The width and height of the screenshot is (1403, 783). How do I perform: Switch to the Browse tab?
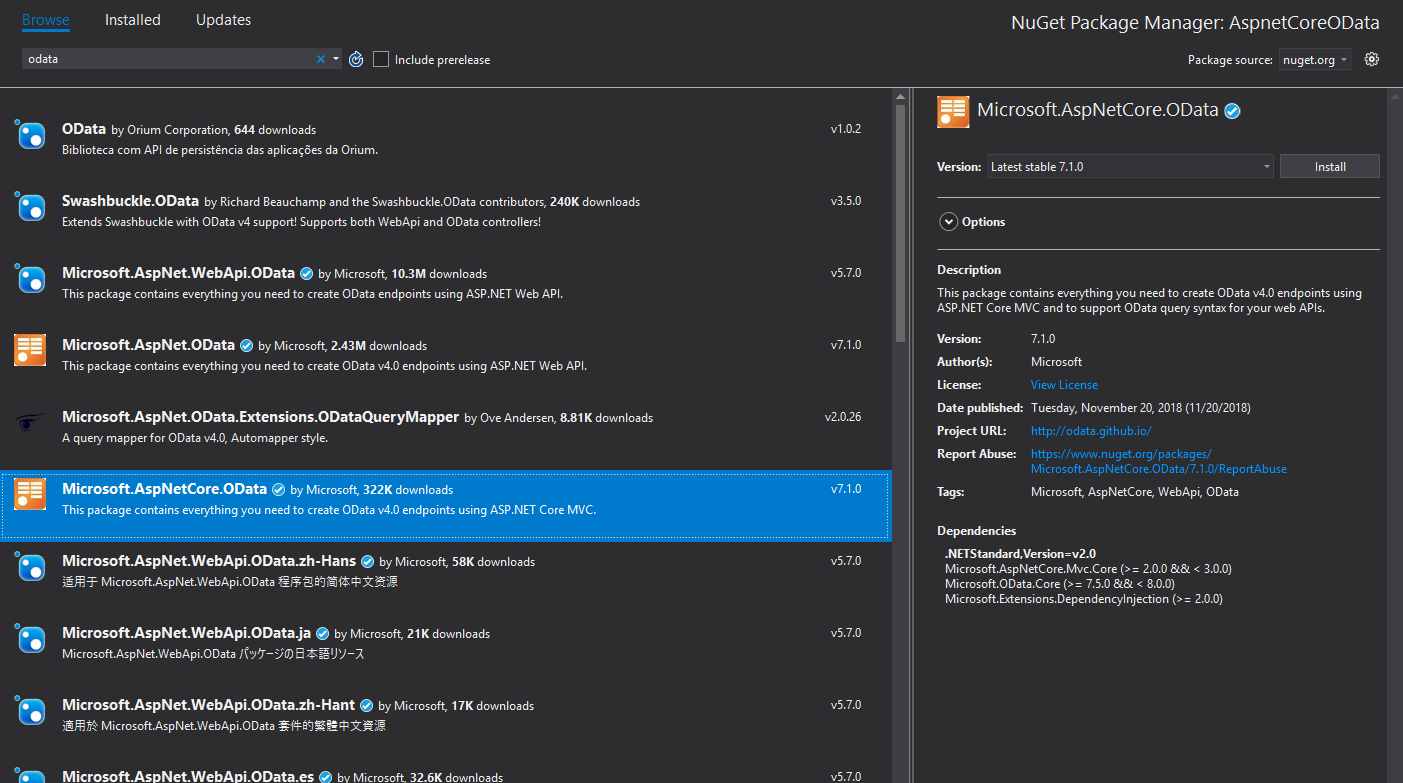pos(46,20)
